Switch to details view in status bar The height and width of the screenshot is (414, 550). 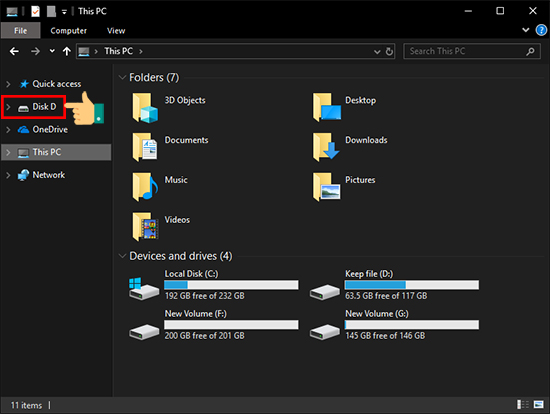[x=523, y=405]
